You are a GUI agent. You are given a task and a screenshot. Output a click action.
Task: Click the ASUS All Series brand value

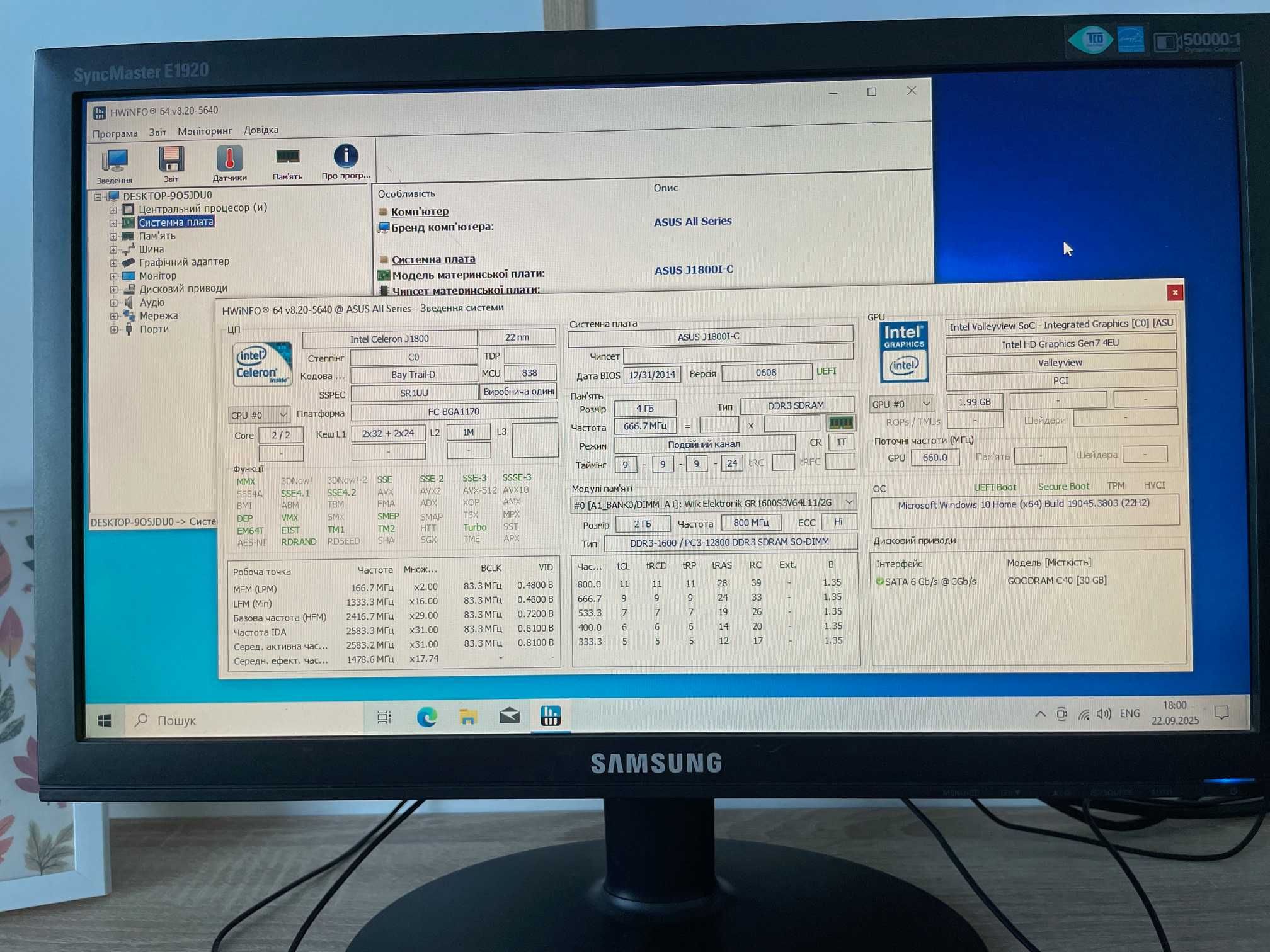pos(692,222)
